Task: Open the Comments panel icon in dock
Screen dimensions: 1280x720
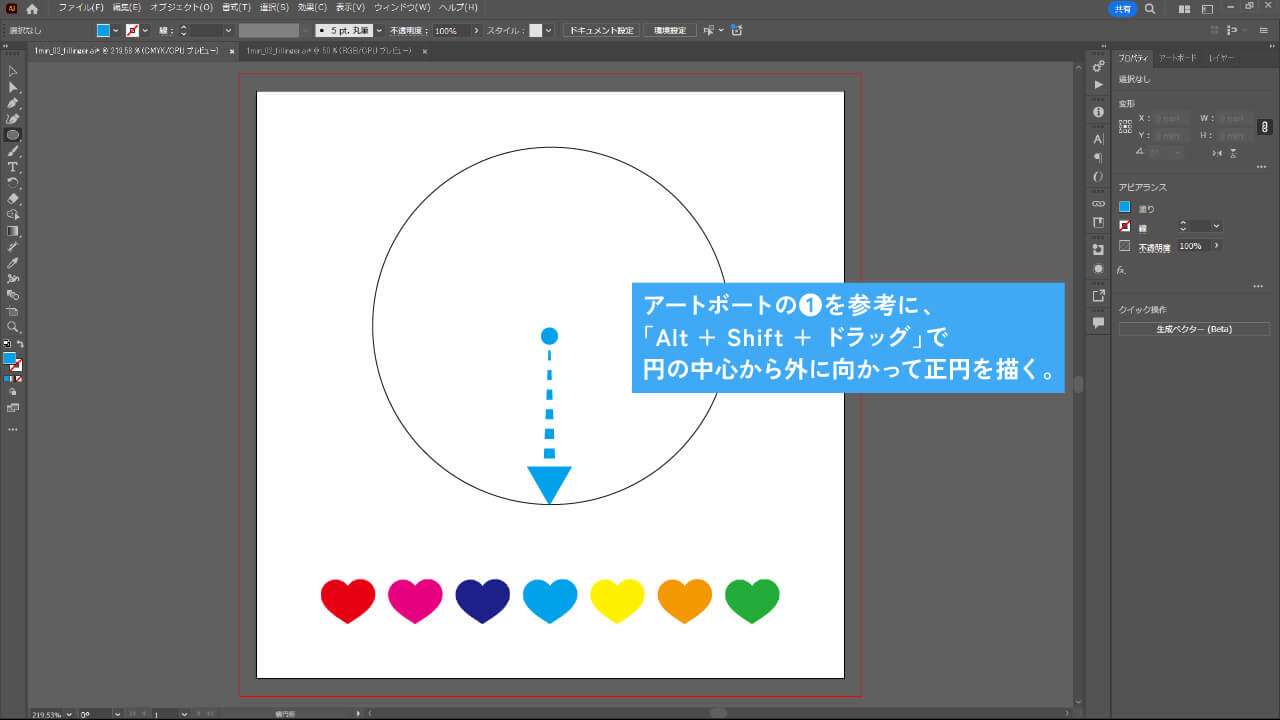Action: [x=1098, y=323]
